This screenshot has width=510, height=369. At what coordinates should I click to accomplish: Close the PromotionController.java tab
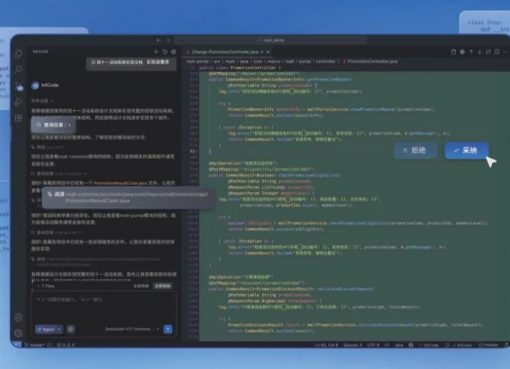click(x=268, y=52)
